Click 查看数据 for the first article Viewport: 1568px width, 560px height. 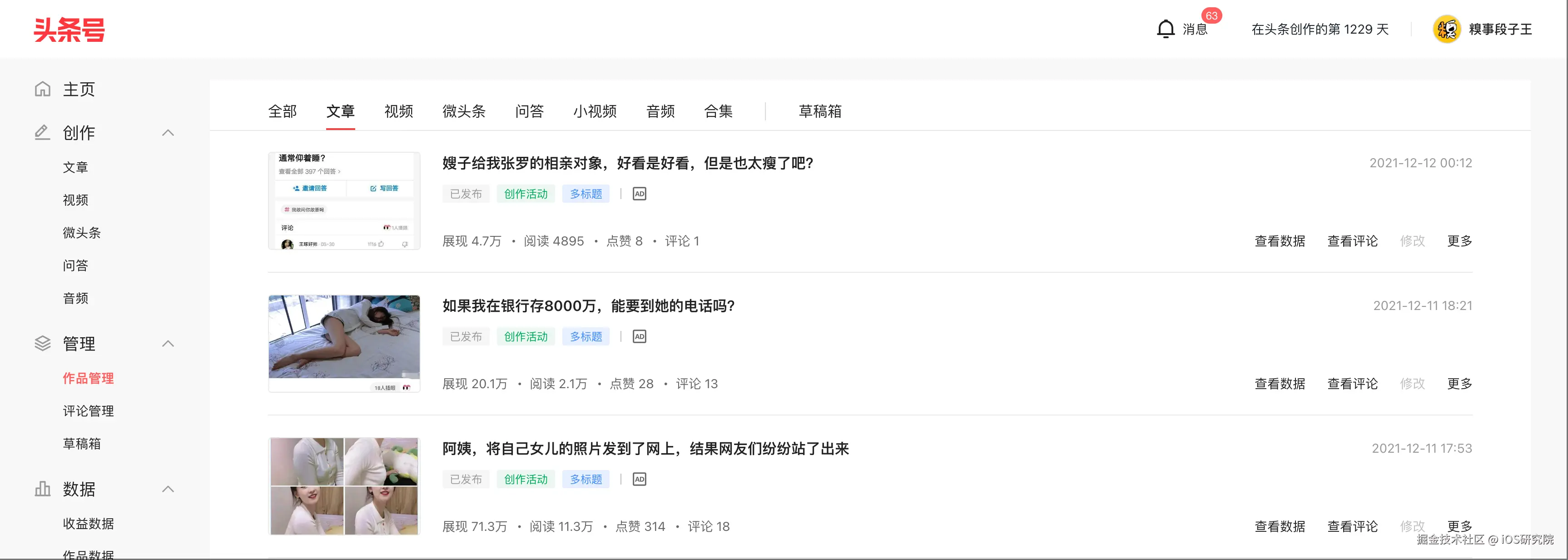pos(1280,241)
